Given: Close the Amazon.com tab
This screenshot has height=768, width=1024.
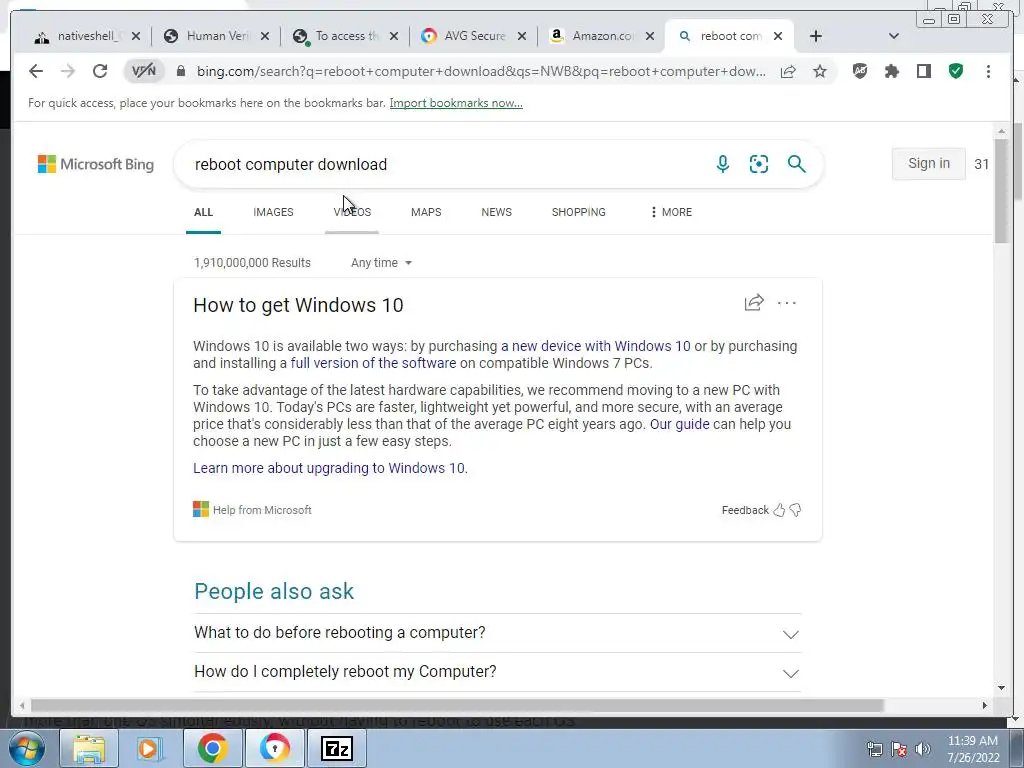Looking at the screenshot, I should [x=650, y=36].
